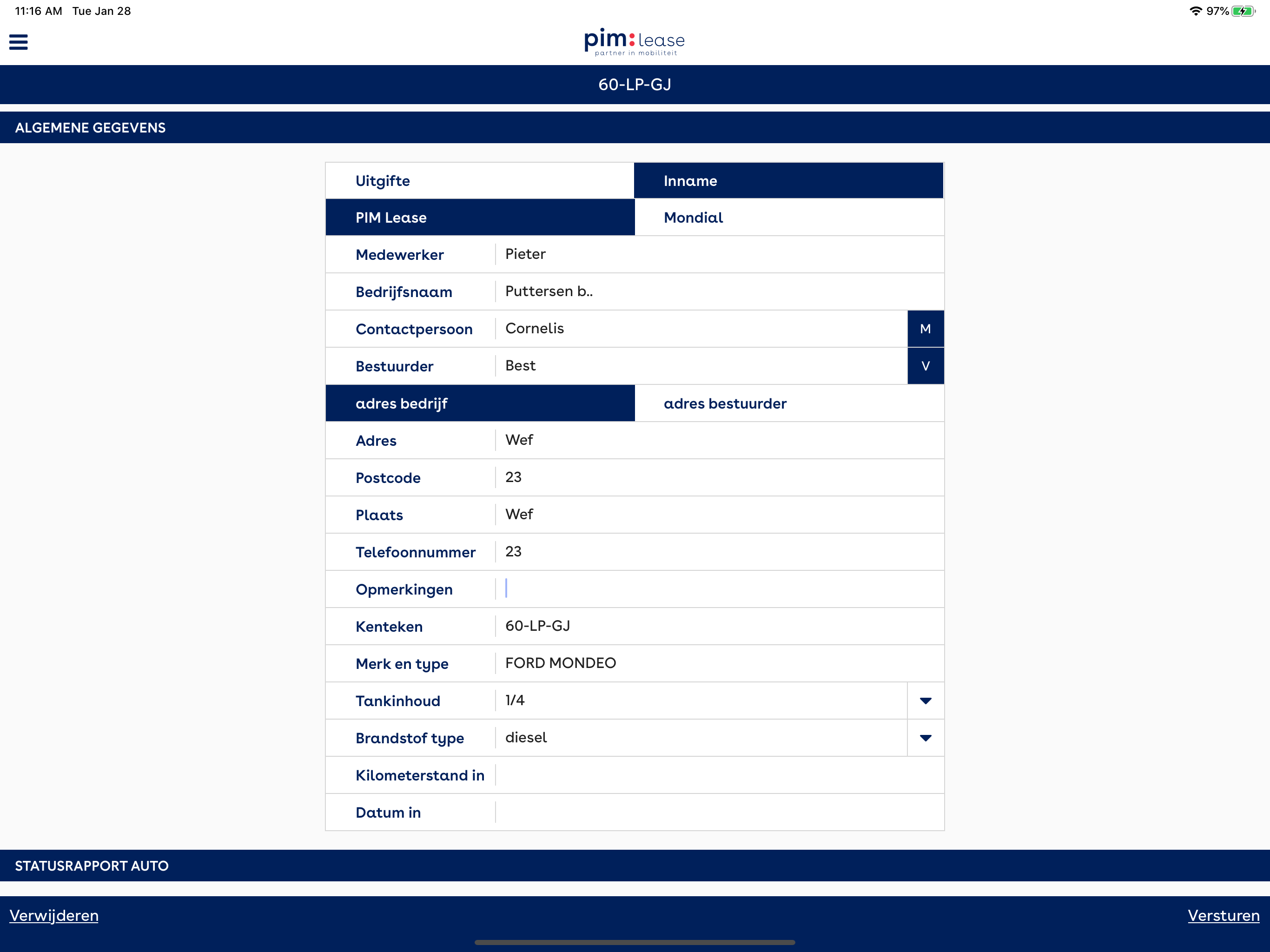
Task: Fill in the Kilometerstand in field
Action: [x=720, y=775]
